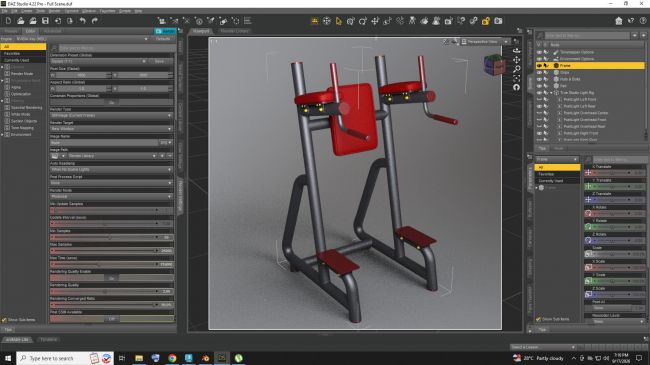Viewport: 650px width, 365px height.
Task: Toggle visibility of PointLight Left Front
Action: point(539,100)
